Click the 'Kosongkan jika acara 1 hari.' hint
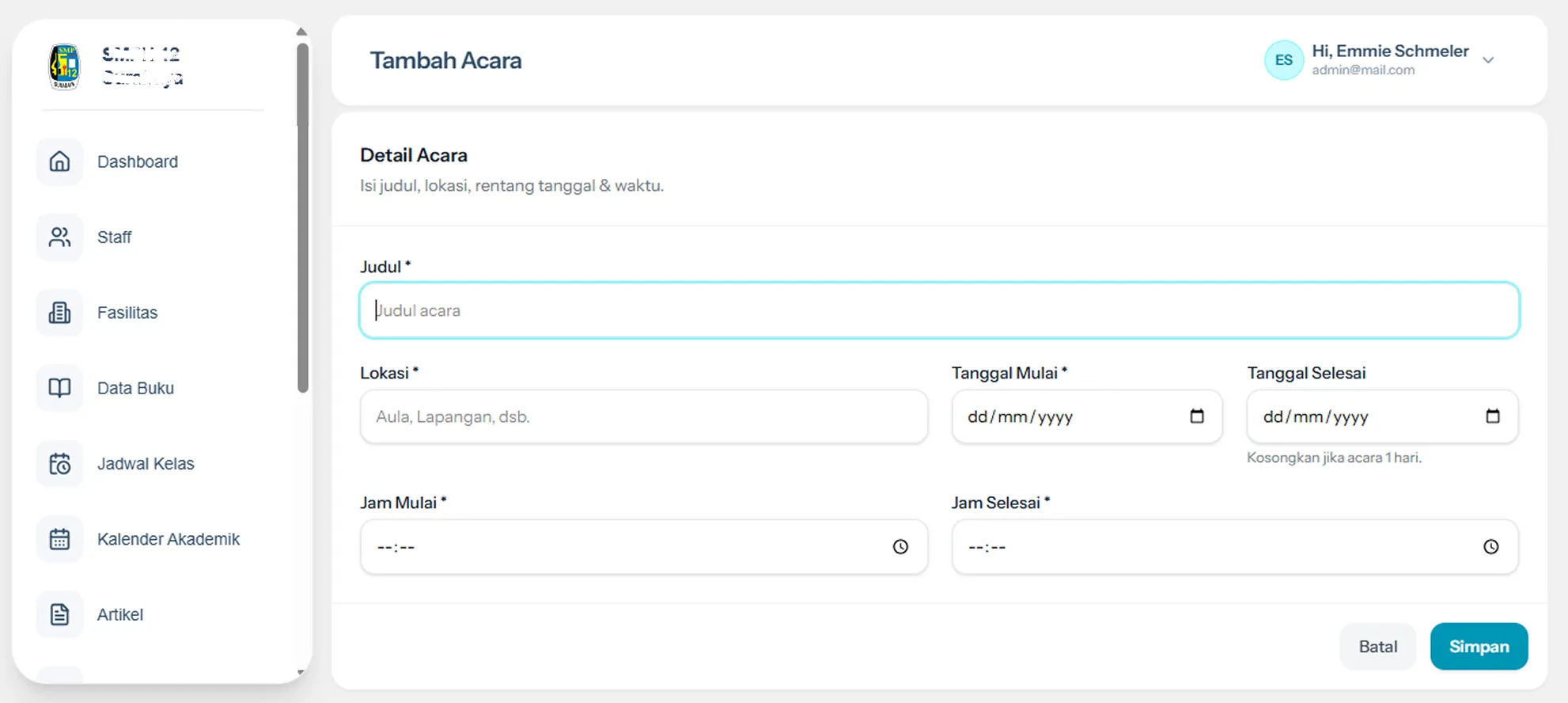Image resolution: width=1568 pixels, height=703 pixels. 1334,458
